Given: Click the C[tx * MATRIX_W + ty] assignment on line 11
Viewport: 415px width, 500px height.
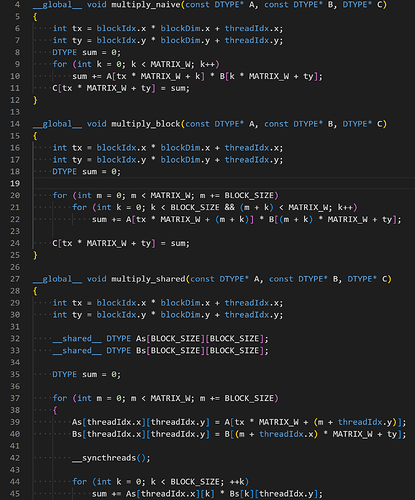Looking at the screenshot, I should click(x=121, y=88).
